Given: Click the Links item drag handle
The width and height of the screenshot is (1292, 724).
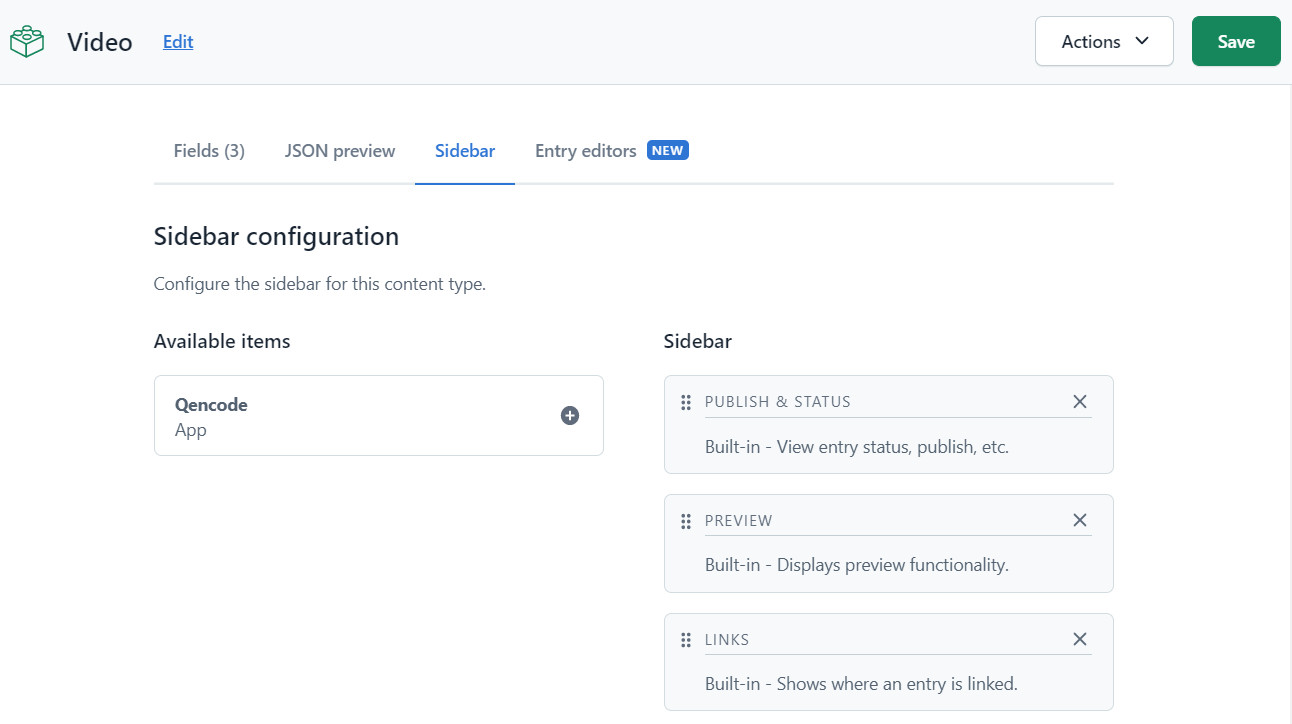Looking at the screenshot, I should 686,640.
